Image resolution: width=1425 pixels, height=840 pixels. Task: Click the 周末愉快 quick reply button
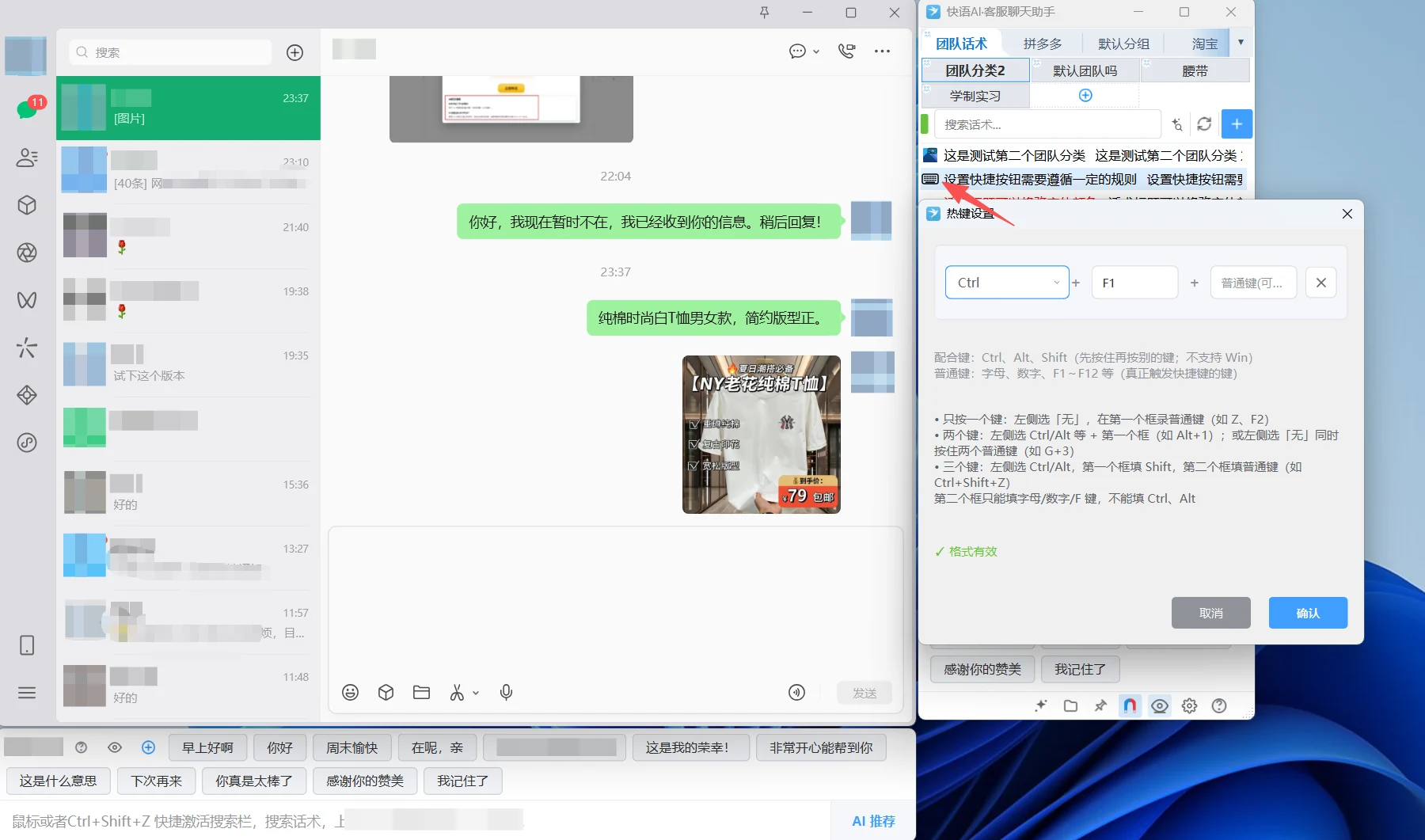[x=351, y=747]
